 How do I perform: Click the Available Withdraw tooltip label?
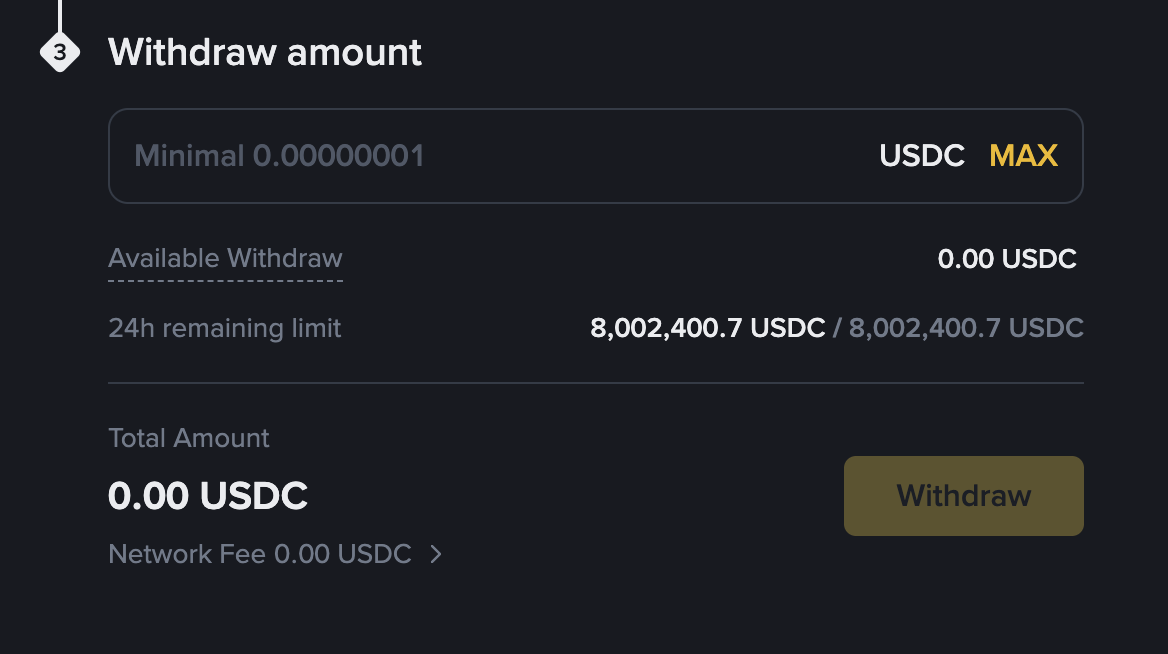coord(225,258)
